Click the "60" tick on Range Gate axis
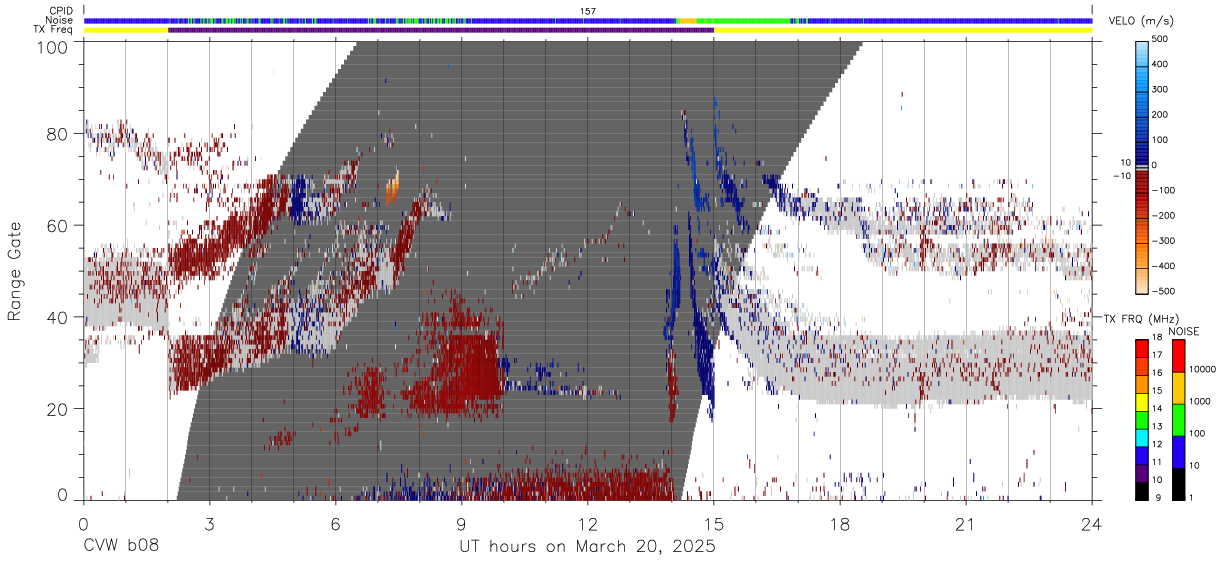The height and width of the screenshot is (567, 1228). [x=58, y=225]
